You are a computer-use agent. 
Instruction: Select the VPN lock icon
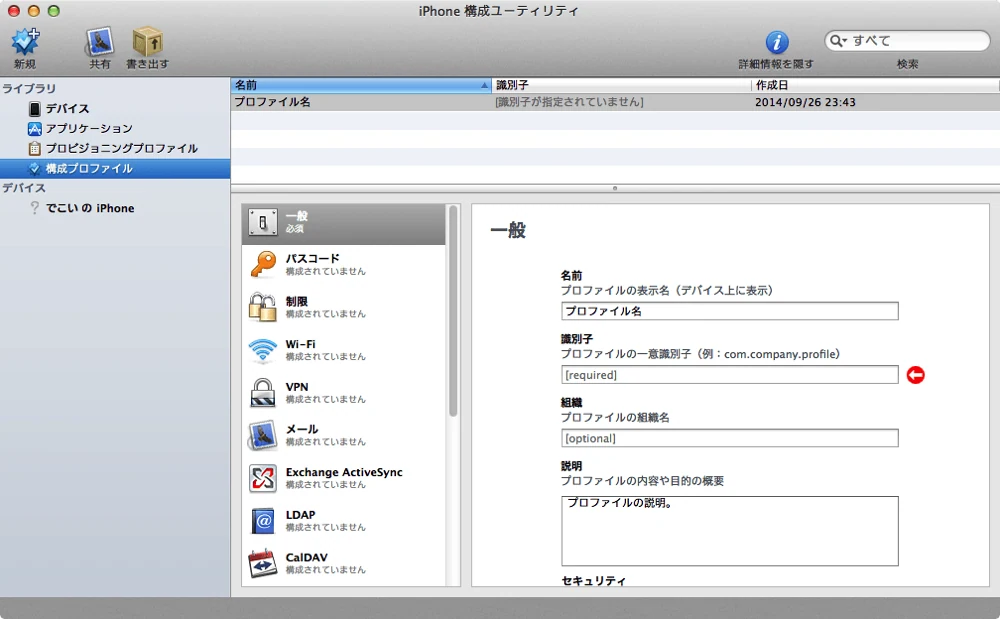pyautogui.click(x=263, y=392)
